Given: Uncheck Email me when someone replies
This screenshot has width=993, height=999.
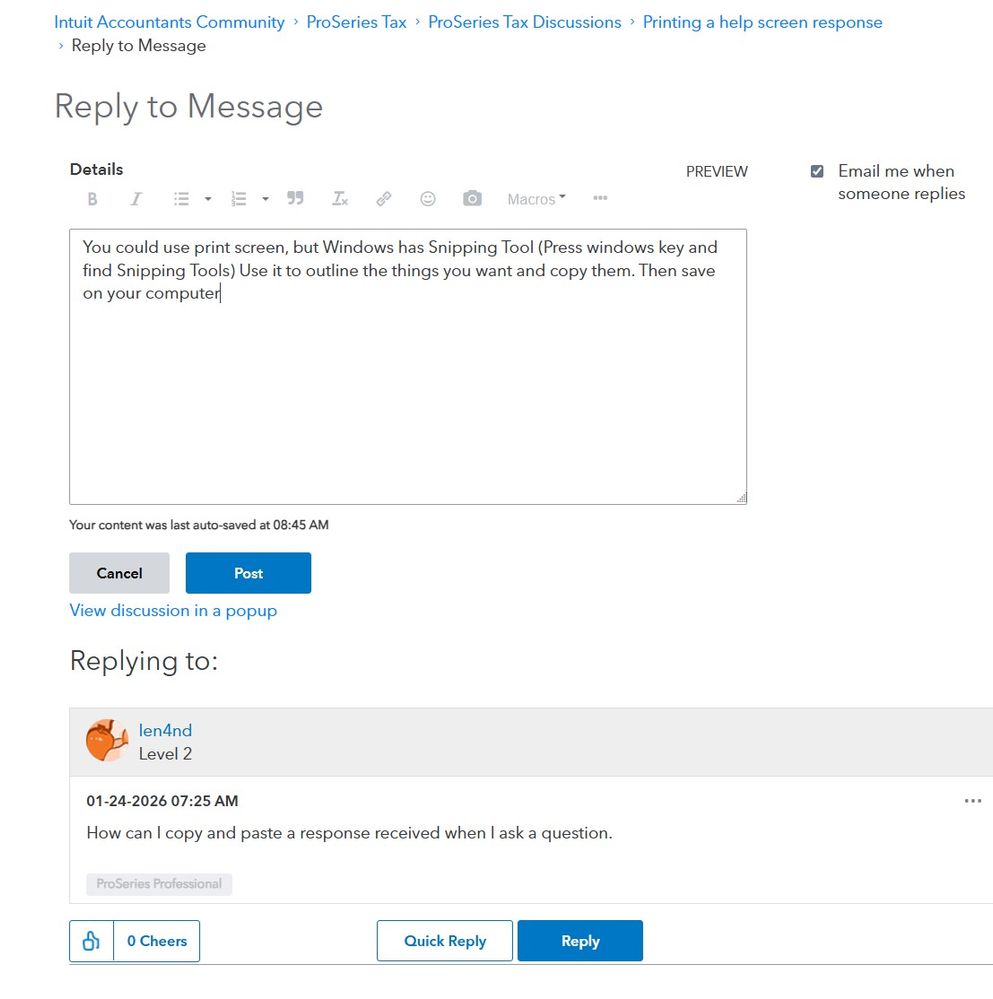Looking at the screenshot, I should pyautogui.click(x=817, y=171).
